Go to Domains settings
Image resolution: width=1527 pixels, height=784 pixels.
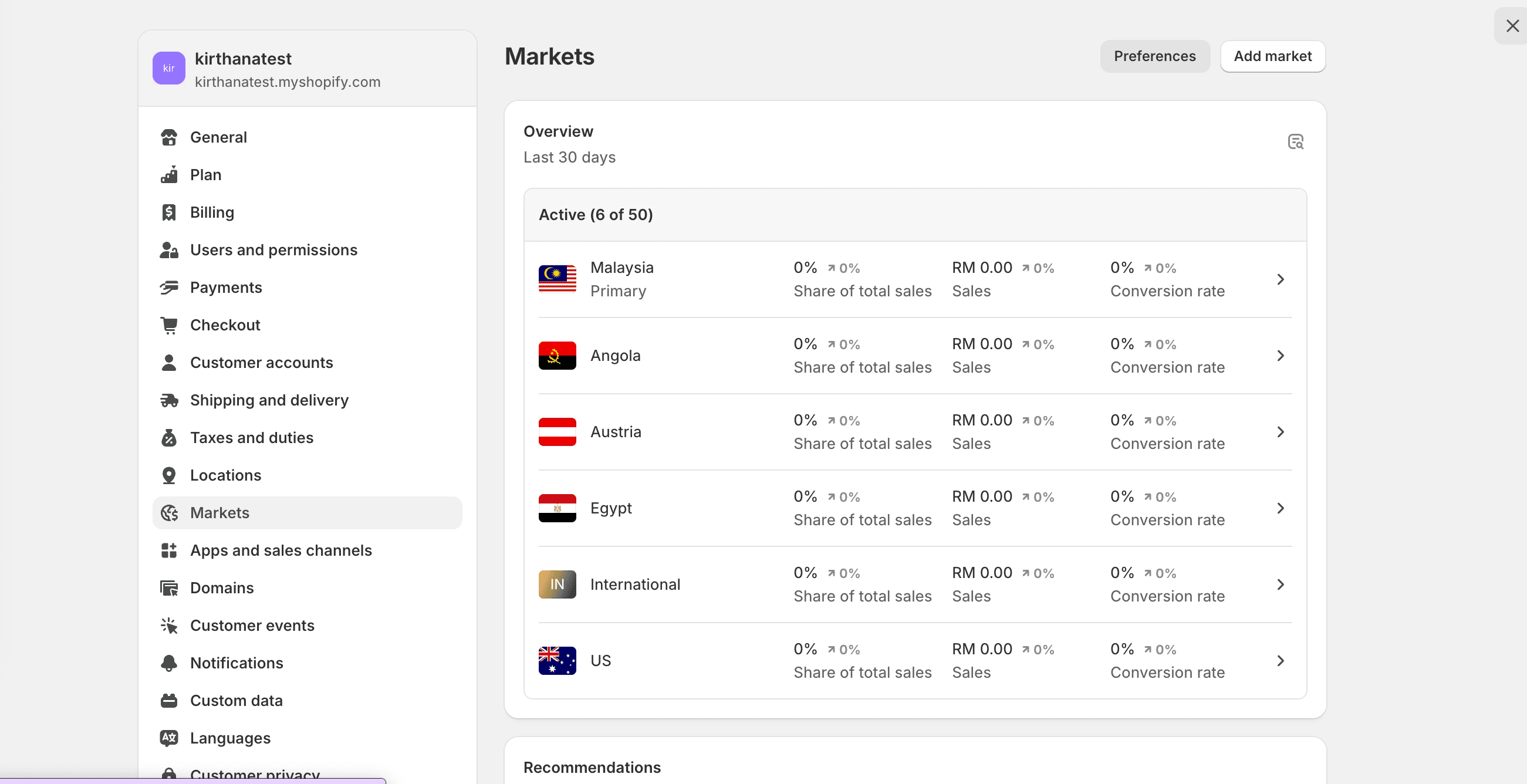307,588
